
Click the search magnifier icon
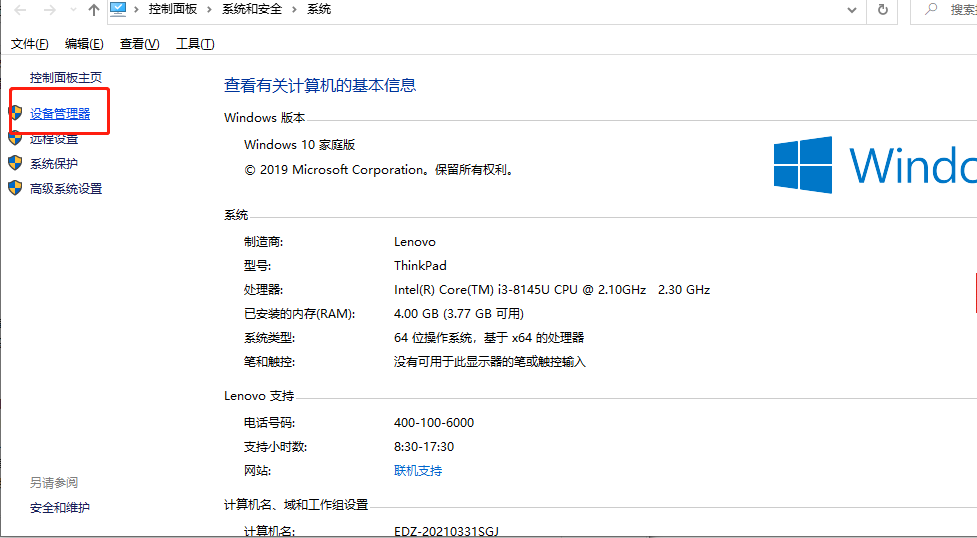[x=932, y=9]
